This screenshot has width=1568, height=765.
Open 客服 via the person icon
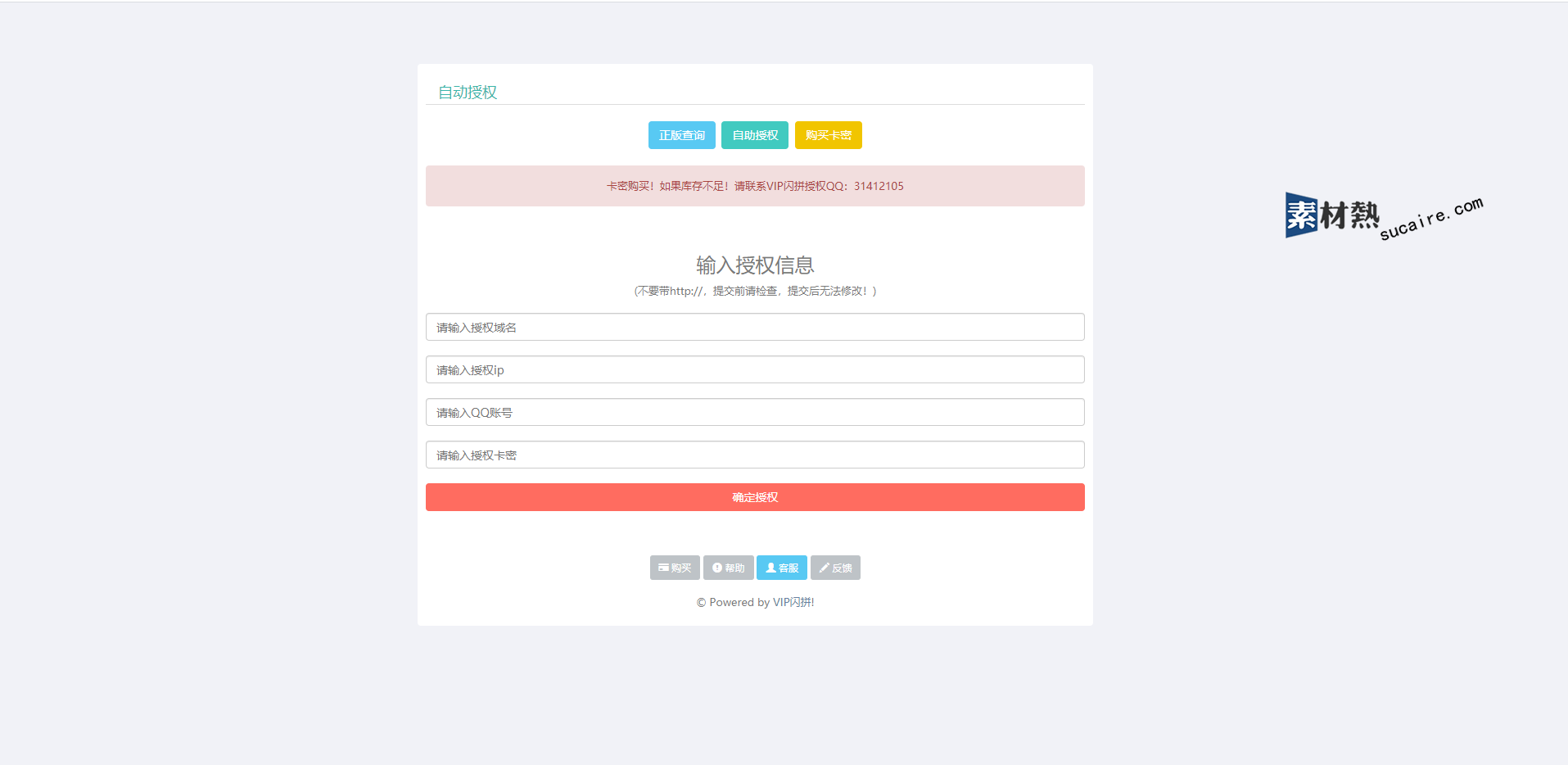(x=770, y=568)
